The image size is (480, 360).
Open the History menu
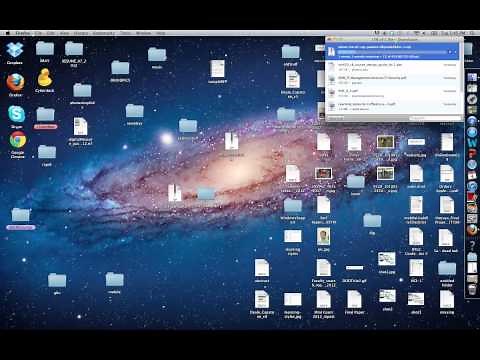click(81, 33)
